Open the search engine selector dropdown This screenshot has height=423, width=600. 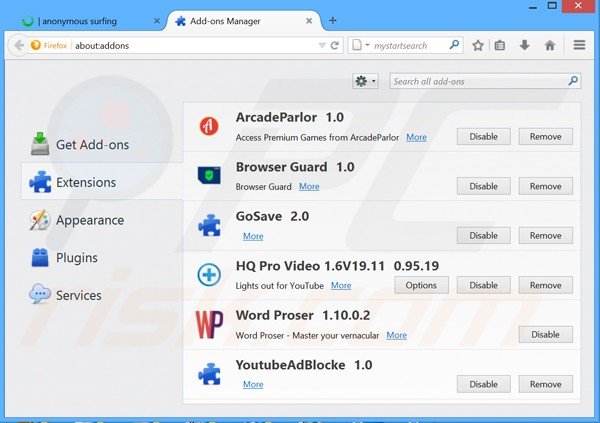coord(360,45)
